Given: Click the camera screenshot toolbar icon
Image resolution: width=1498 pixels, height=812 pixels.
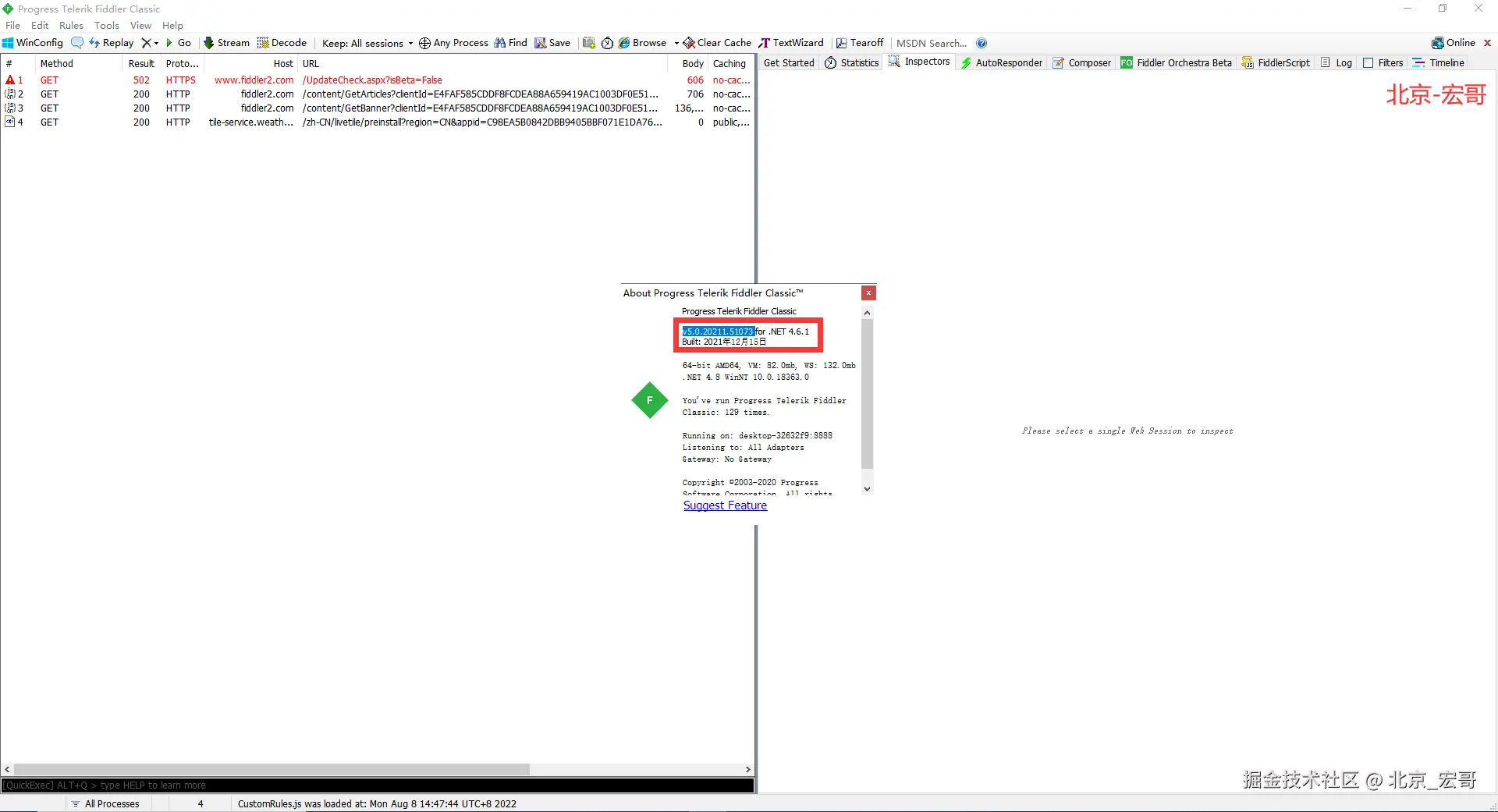Looking at the screenshot, I should point(589,43).
